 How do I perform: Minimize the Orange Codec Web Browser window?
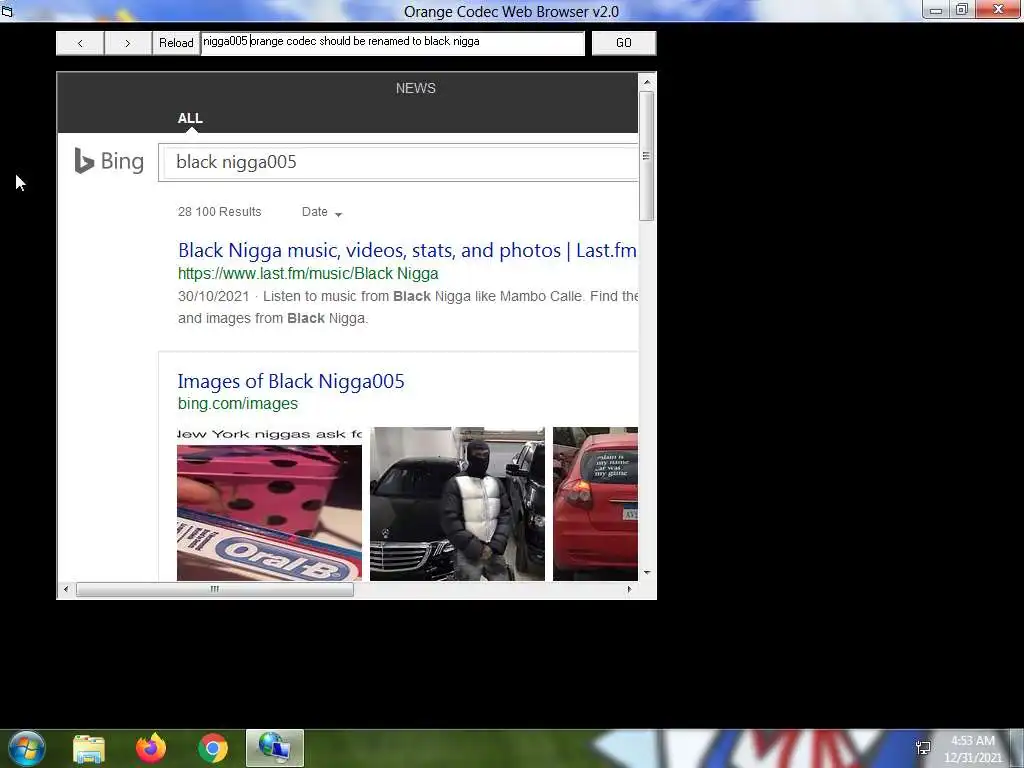click(936, 10)
